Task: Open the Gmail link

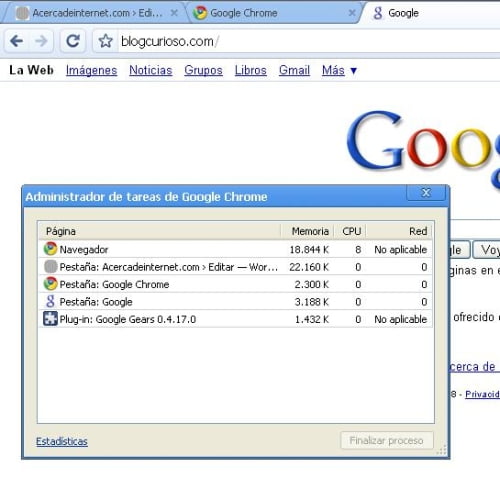Action: (294, 70)
